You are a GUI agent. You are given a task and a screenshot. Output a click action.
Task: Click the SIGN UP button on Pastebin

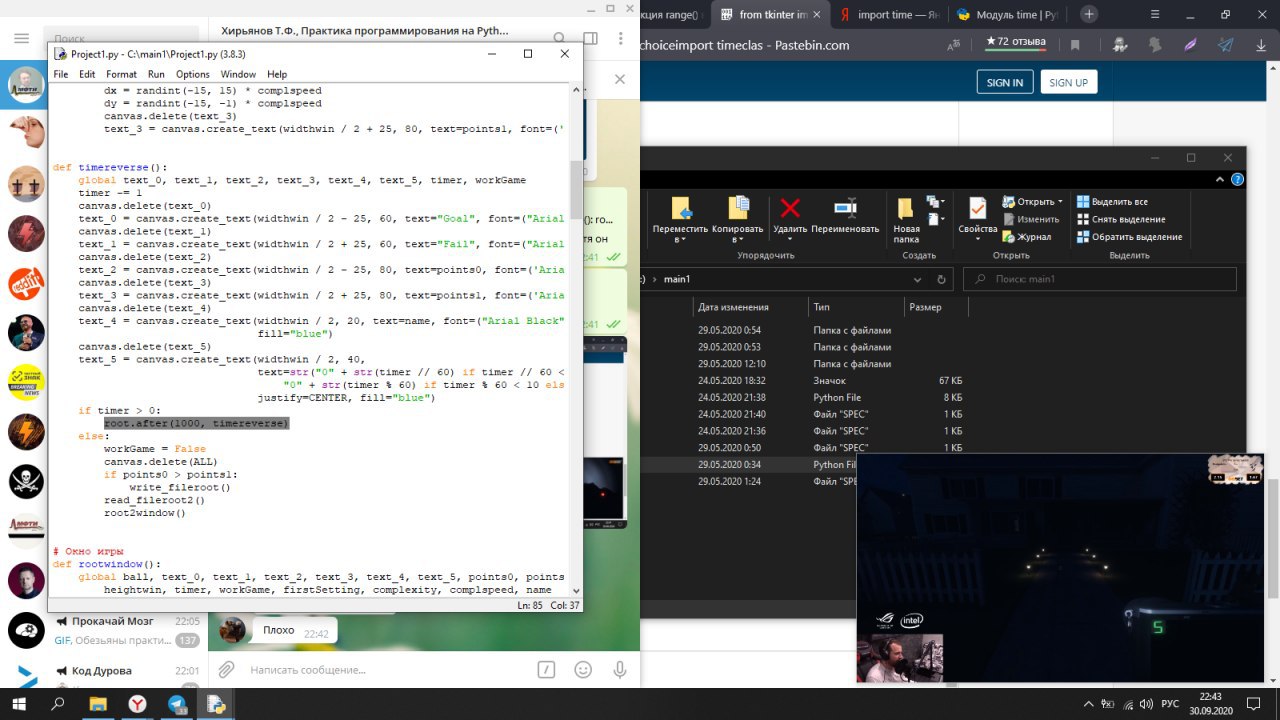coord(1068,82)
